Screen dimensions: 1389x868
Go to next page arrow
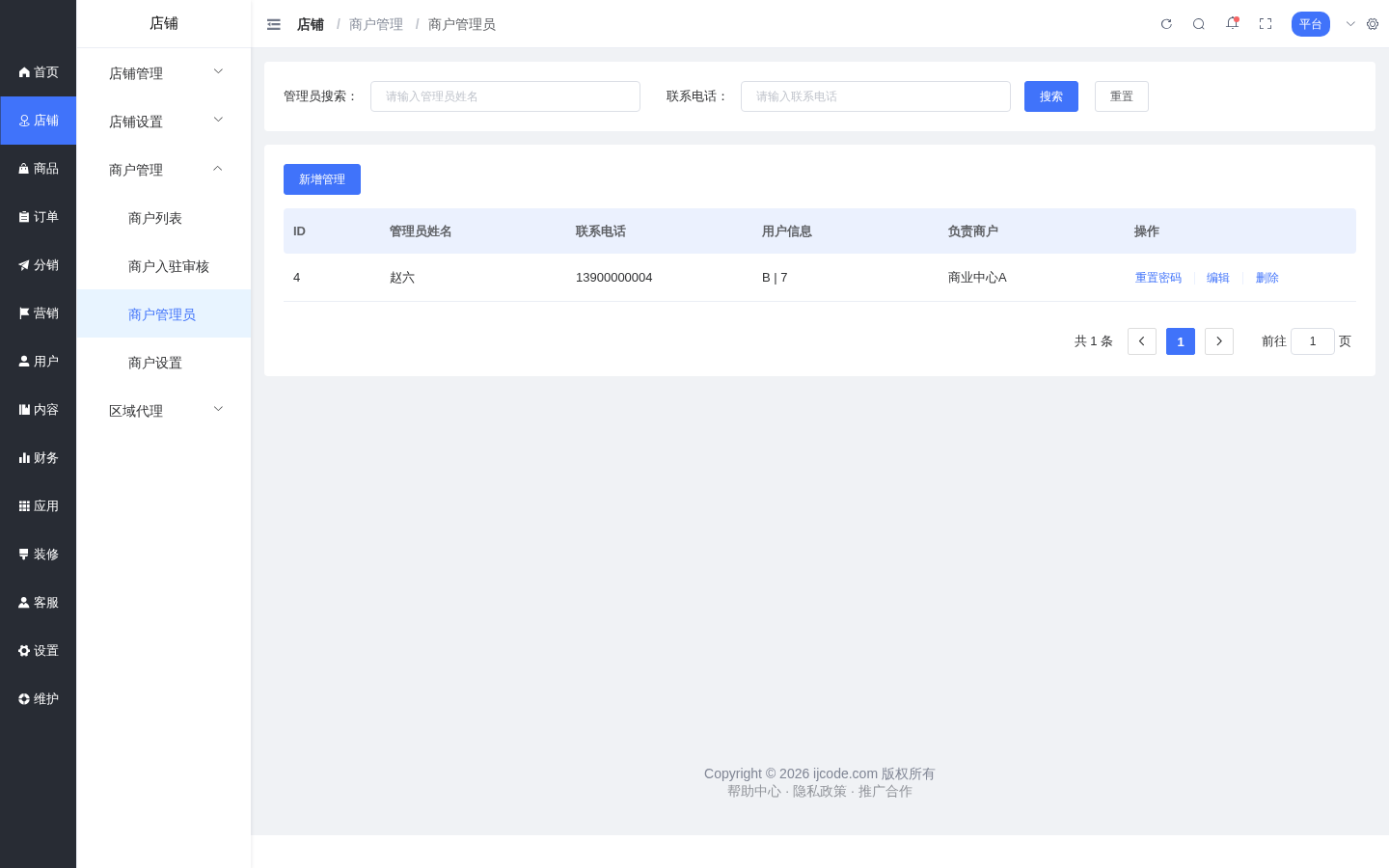[x=1219, y=341]
